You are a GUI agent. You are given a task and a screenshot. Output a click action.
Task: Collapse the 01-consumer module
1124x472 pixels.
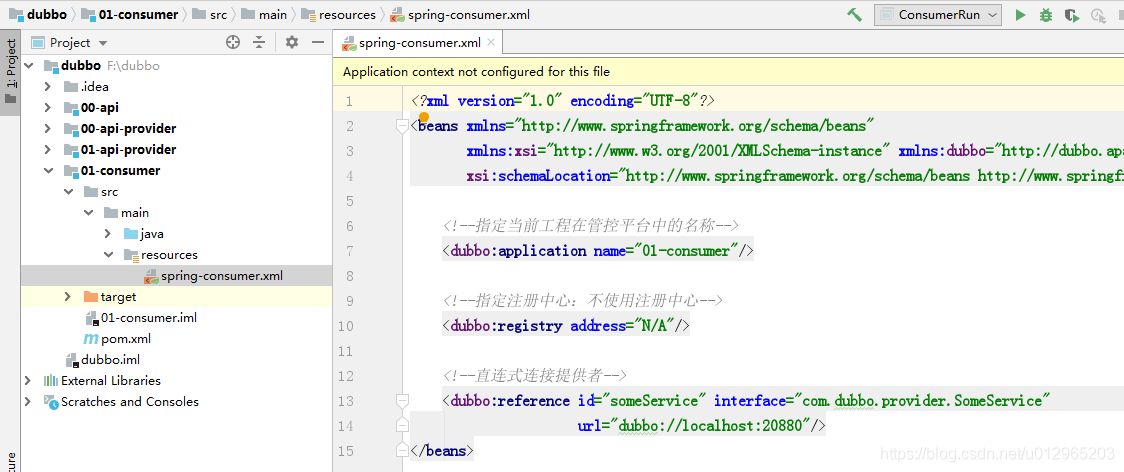pyautogui.click(x=48, y=171)
